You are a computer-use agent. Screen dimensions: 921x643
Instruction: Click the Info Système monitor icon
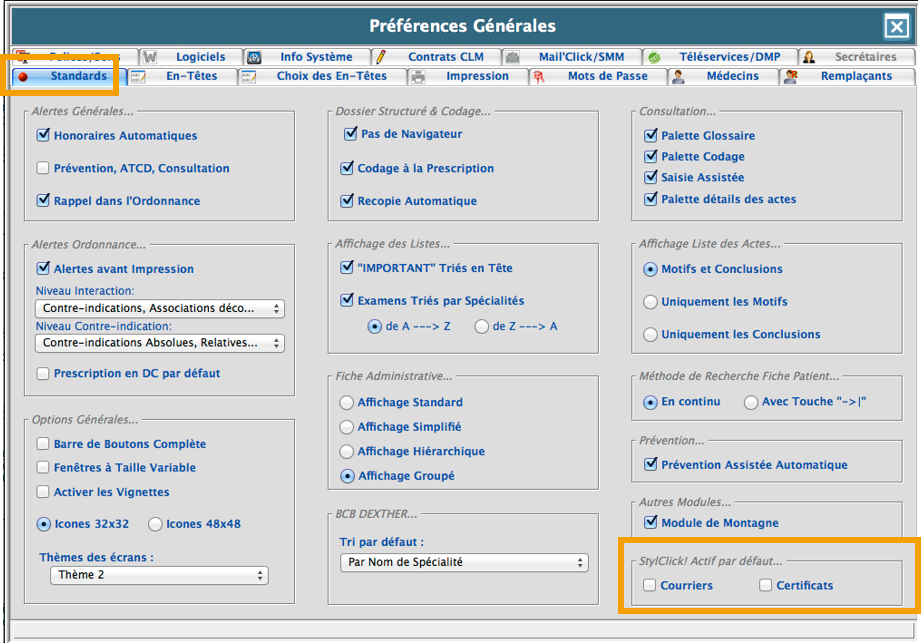pos(254,57)
